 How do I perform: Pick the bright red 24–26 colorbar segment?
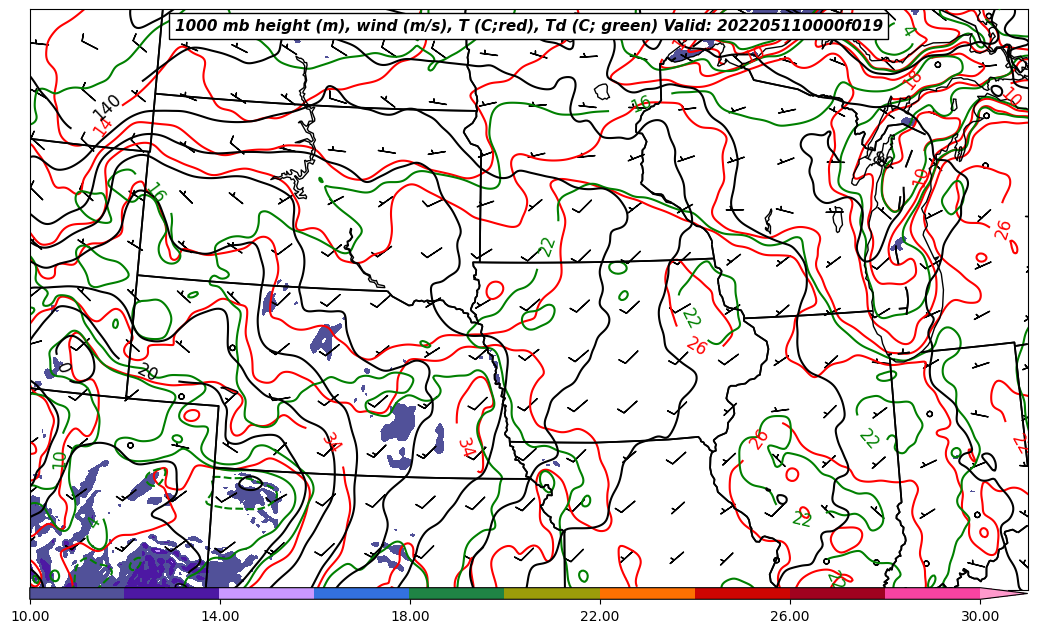(x=742, y=593)
